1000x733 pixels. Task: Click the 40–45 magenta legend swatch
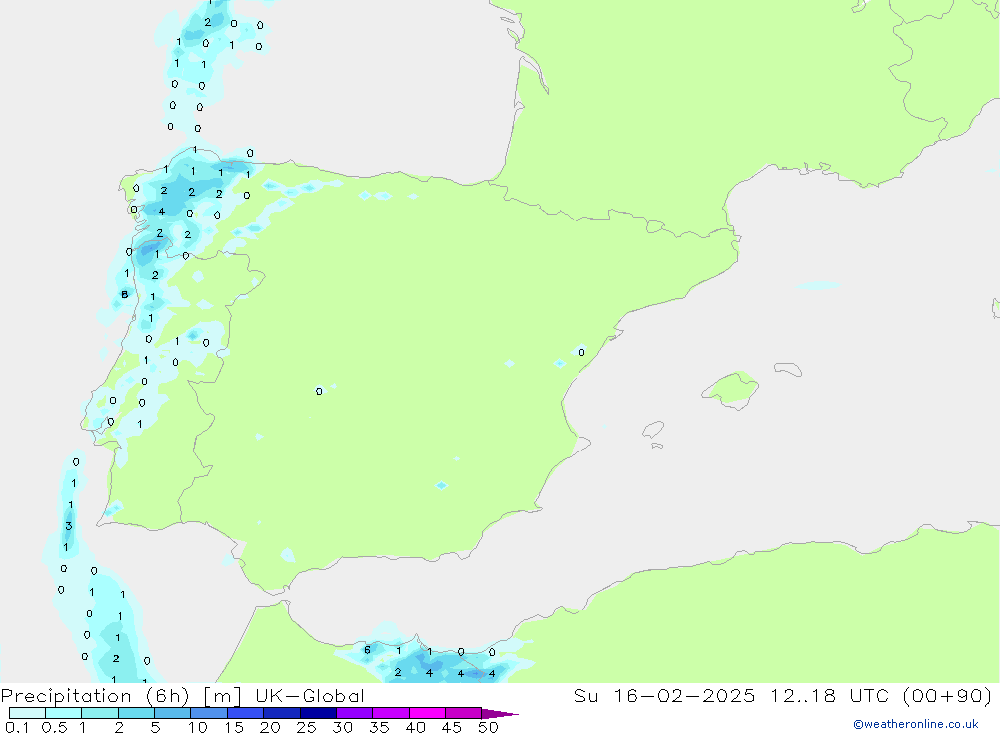click(427, 713)
